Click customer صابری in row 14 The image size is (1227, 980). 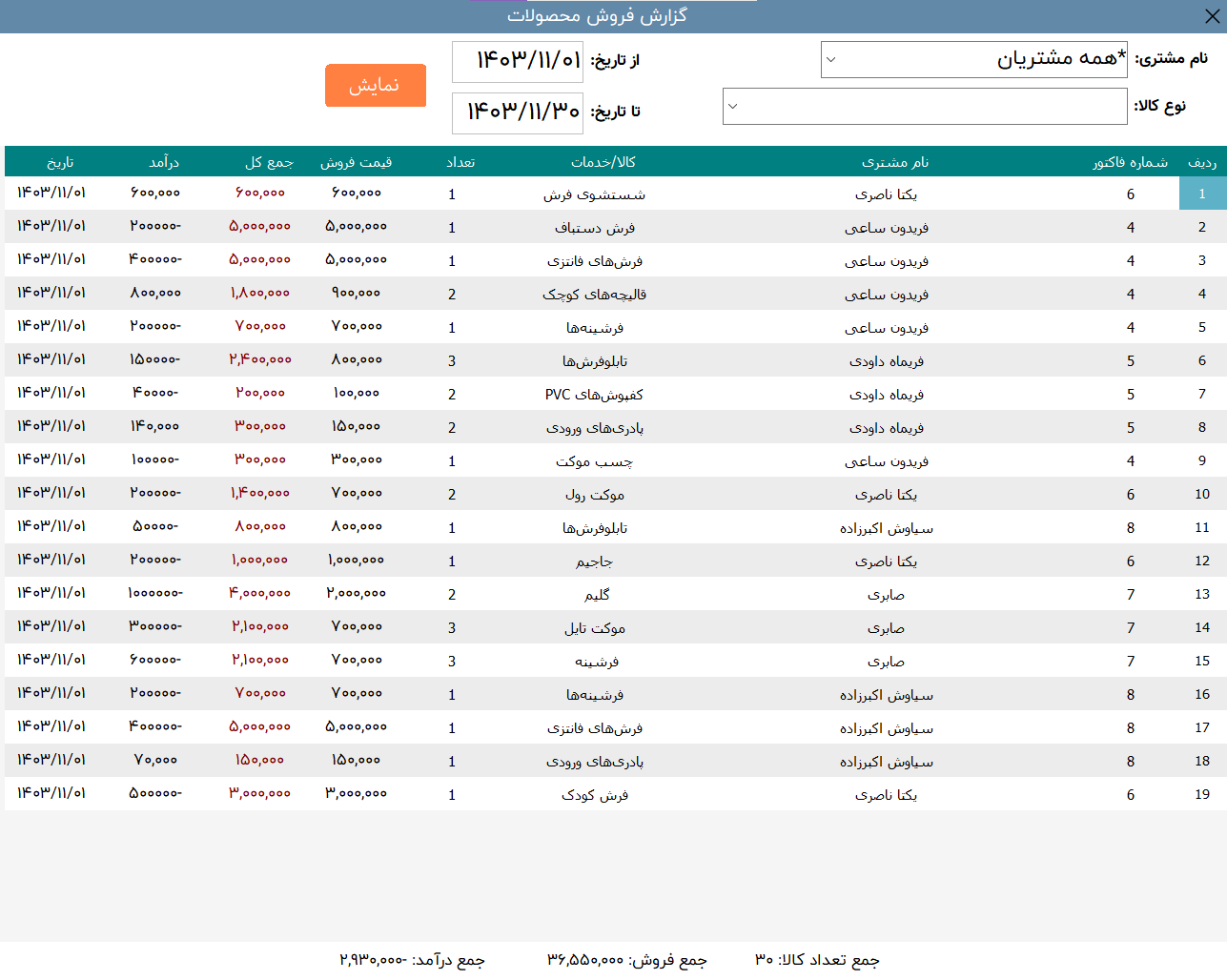tap(886, 628)
